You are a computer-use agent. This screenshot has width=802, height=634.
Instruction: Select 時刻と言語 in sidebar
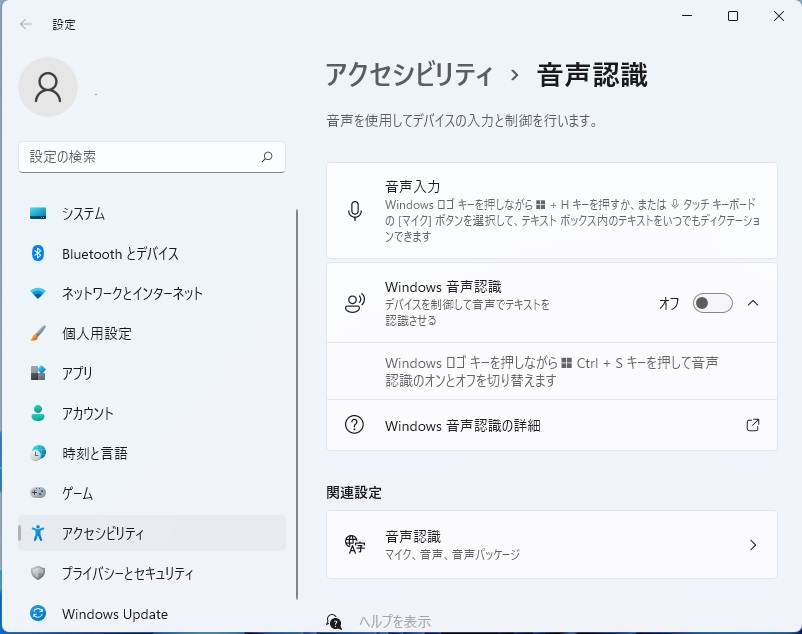[152, 452]
